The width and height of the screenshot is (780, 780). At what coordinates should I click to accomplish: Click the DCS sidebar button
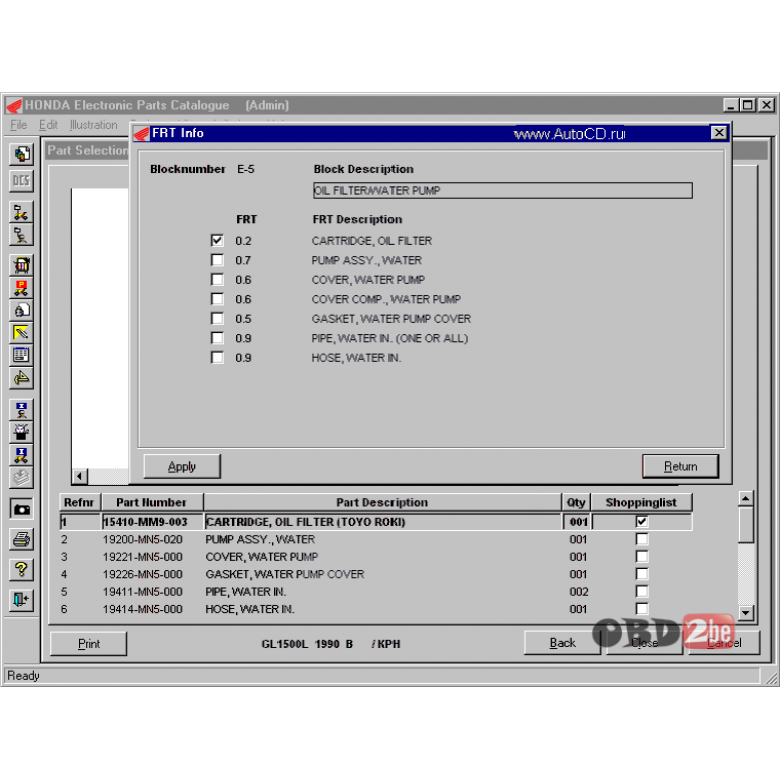pos(21,181)
